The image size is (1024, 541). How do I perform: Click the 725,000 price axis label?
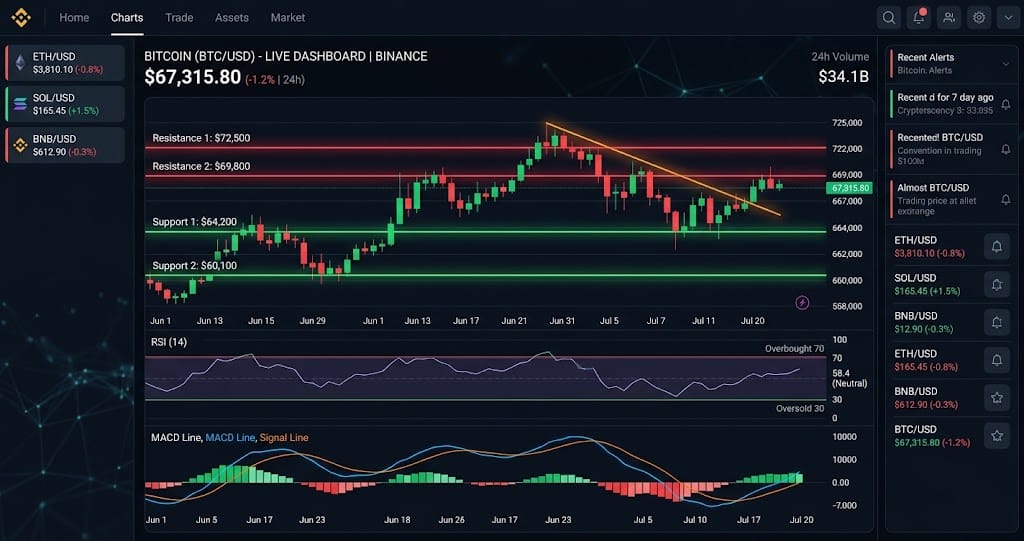(x=848, y=123)
